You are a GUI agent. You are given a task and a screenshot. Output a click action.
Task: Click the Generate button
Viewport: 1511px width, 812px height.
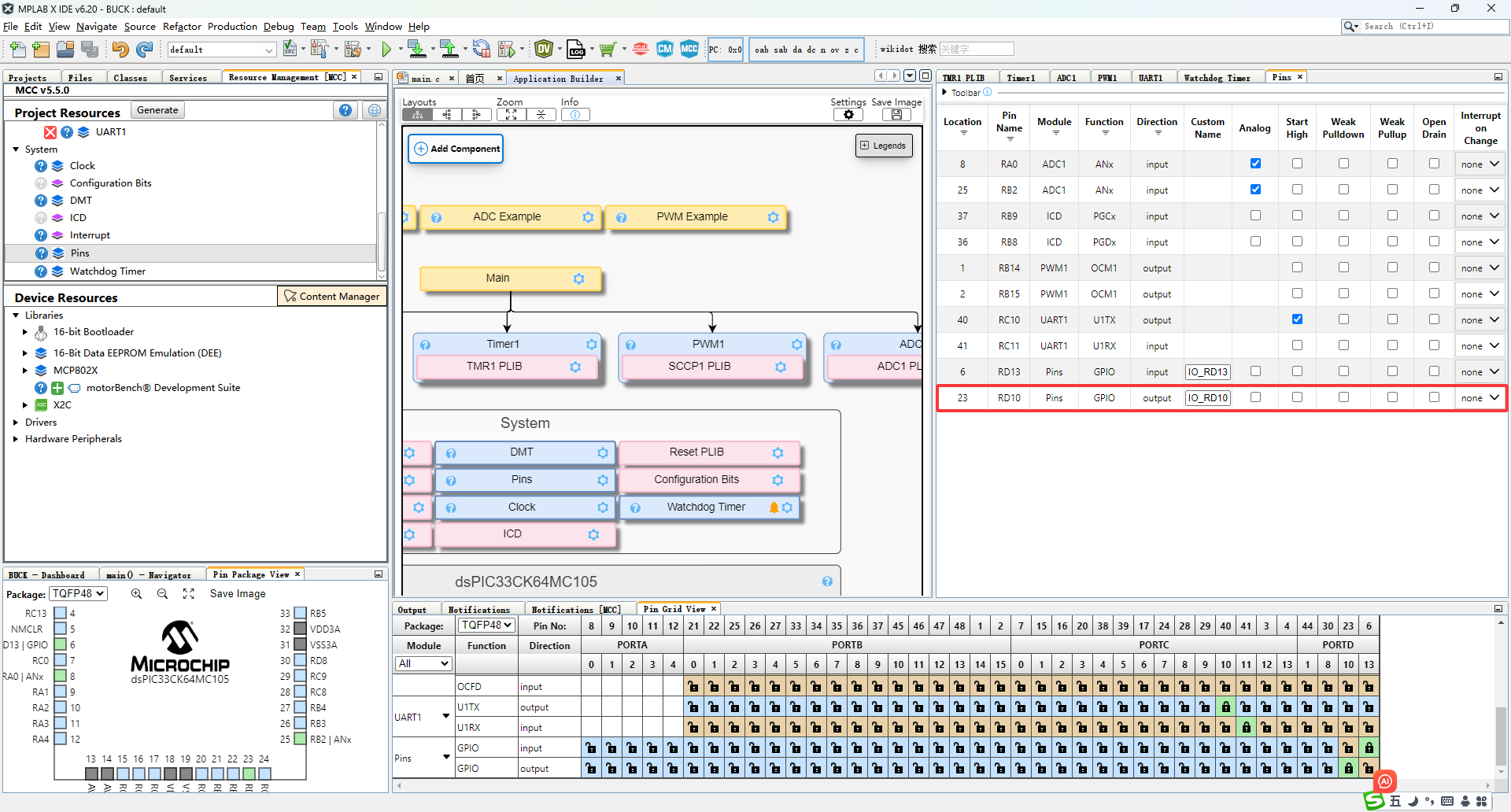click(x=157, y=110)
